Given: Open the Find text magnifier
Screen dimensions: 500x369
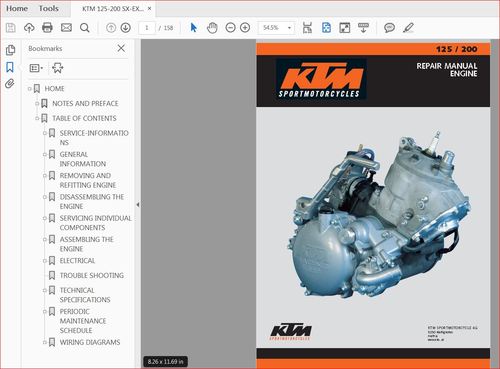Looking at the screenshot, I should point(85,28).
